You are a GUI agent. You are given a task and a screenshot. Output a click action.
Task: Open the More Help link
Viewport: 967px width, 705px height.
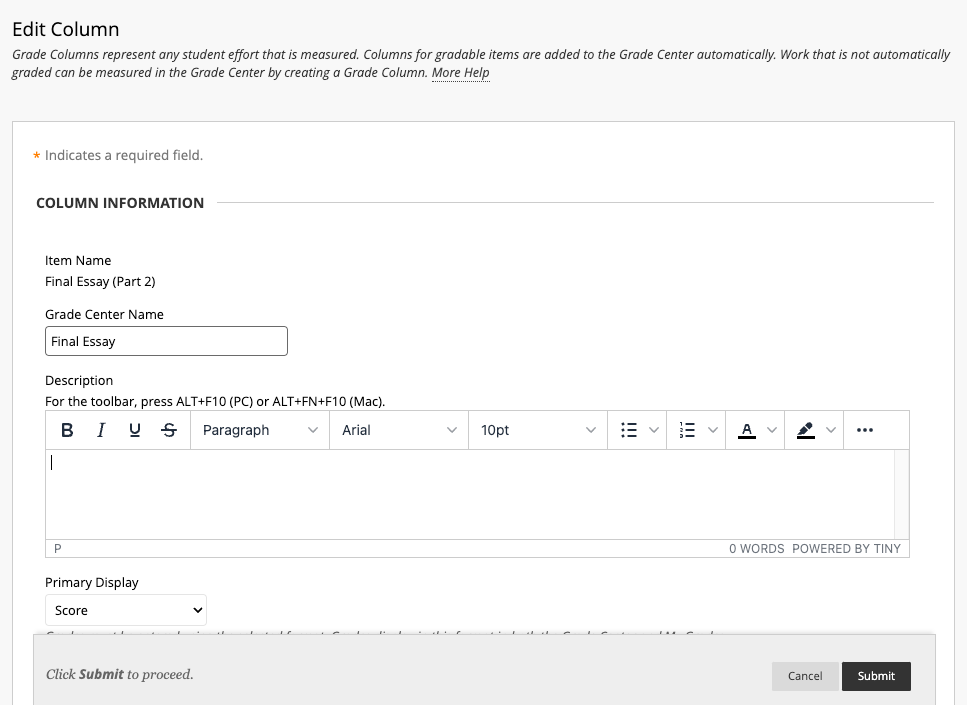click(x=461, y=73)
